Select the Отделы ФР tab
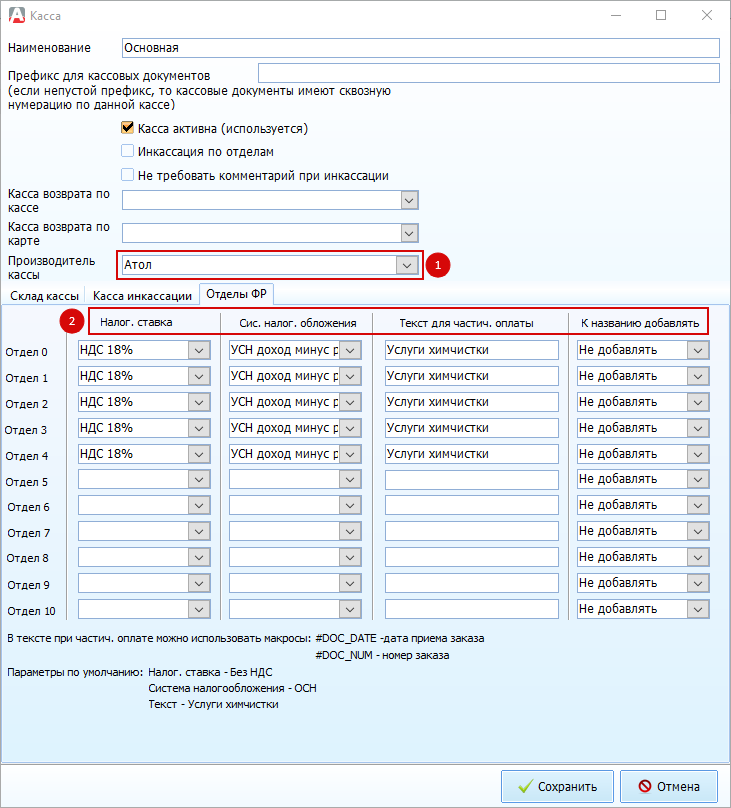Viewport: 731px width, 808px height. [236, 294]
